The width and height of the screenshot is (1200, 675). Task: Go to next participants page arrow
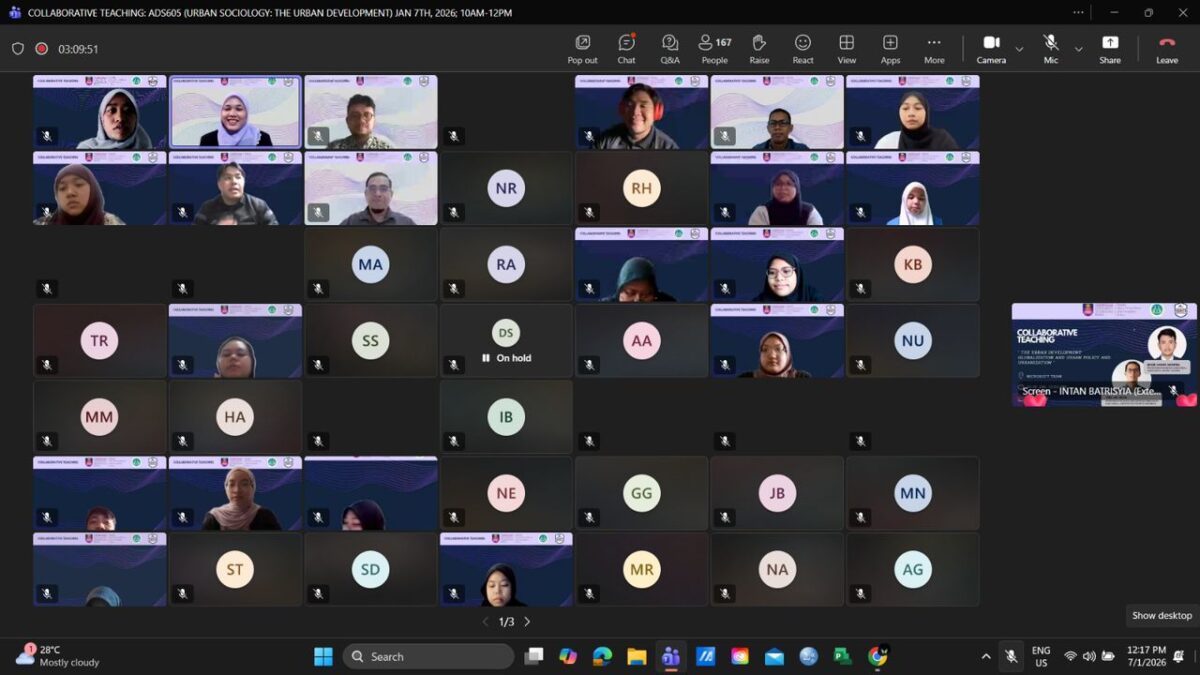(x=527, y=622)
